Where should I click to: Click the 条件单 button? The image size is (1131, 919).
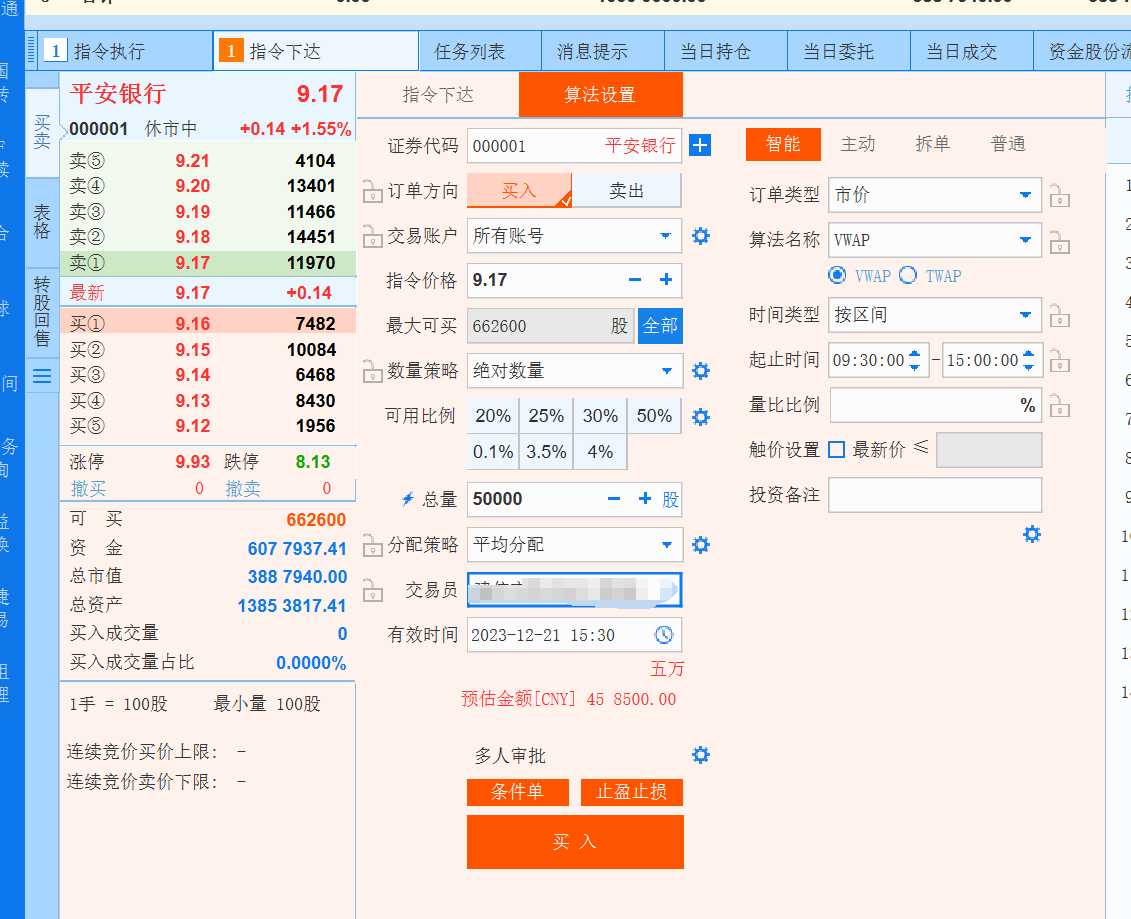click(x=518, y=792)
